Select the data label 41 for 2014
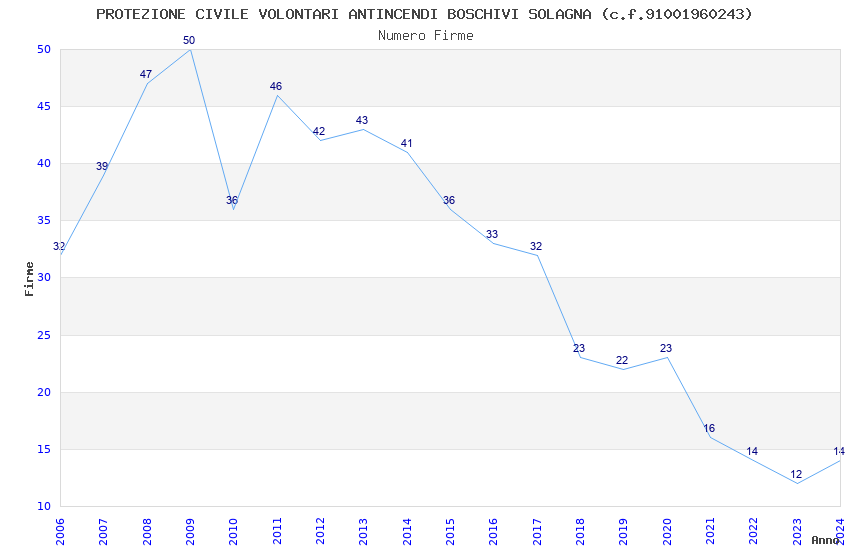Viewport: 850px width, 550px height. tap(407, 144)
